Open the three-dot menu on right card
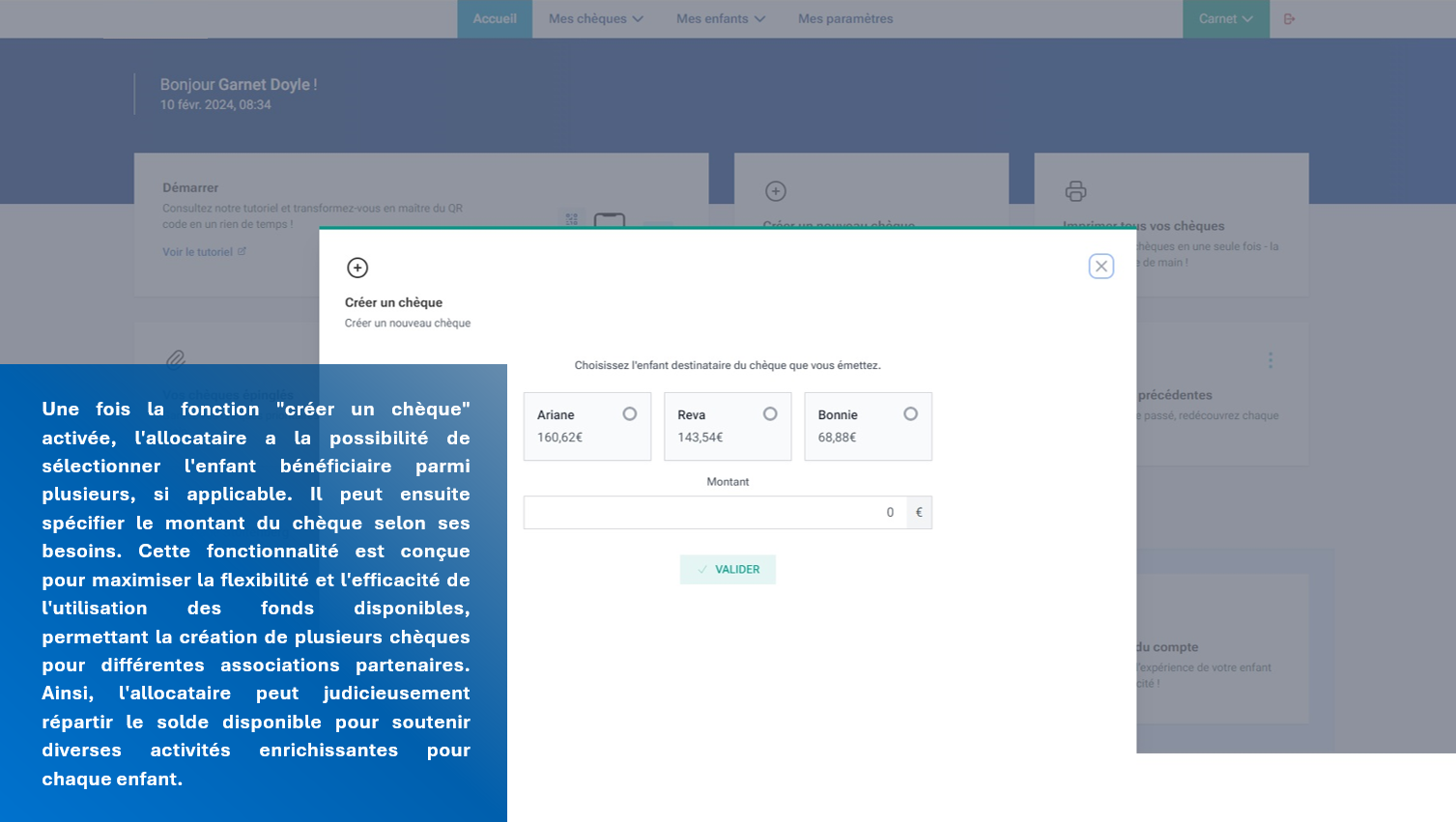 pos(1270,360)
